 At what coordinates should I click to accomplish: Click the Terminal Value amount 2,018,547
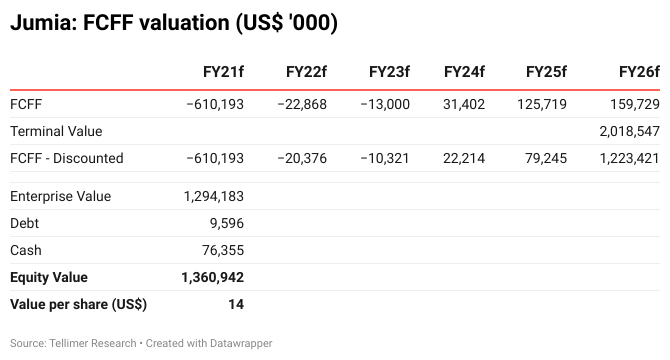(629, 131)
